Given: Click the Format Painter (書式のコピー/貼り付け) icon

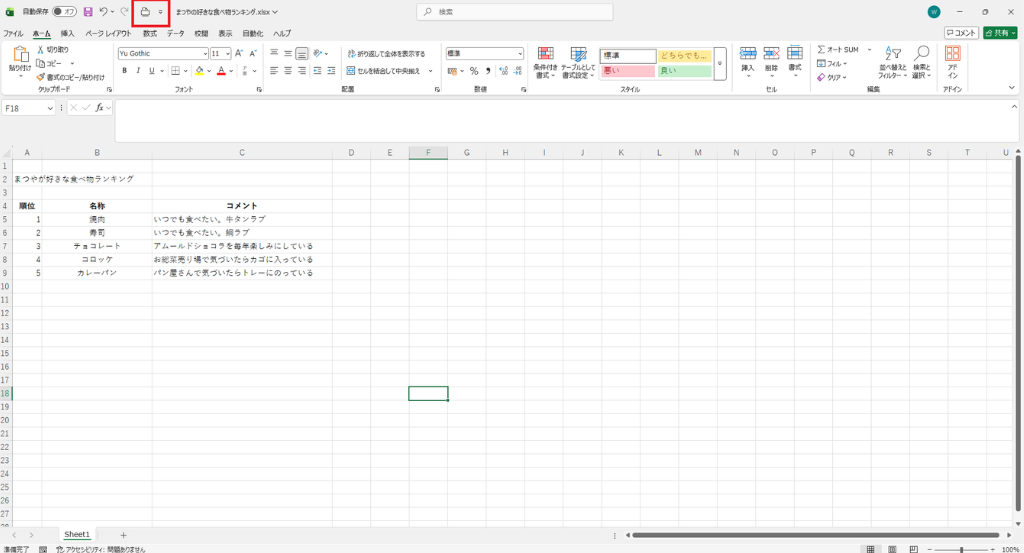Looking at the screenshot, I should pyautogui.click(x=40, y=77).
